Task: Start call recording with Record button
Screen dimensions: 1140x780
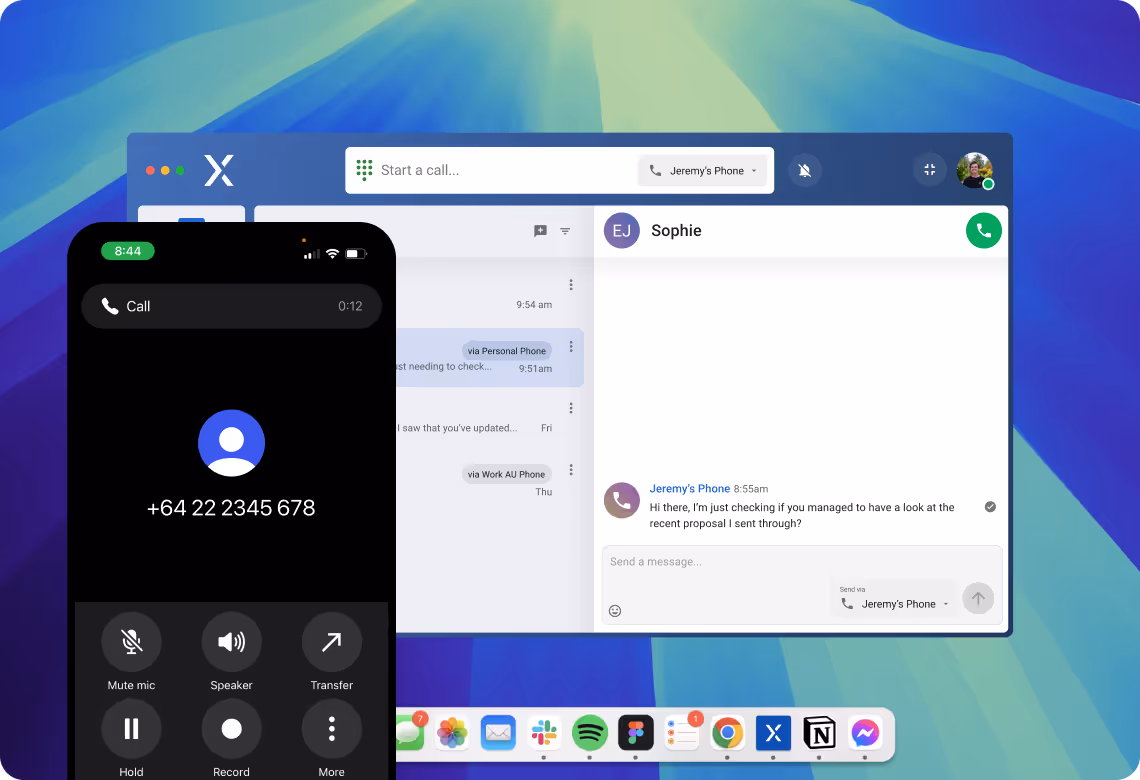Action: pos(231,729)
